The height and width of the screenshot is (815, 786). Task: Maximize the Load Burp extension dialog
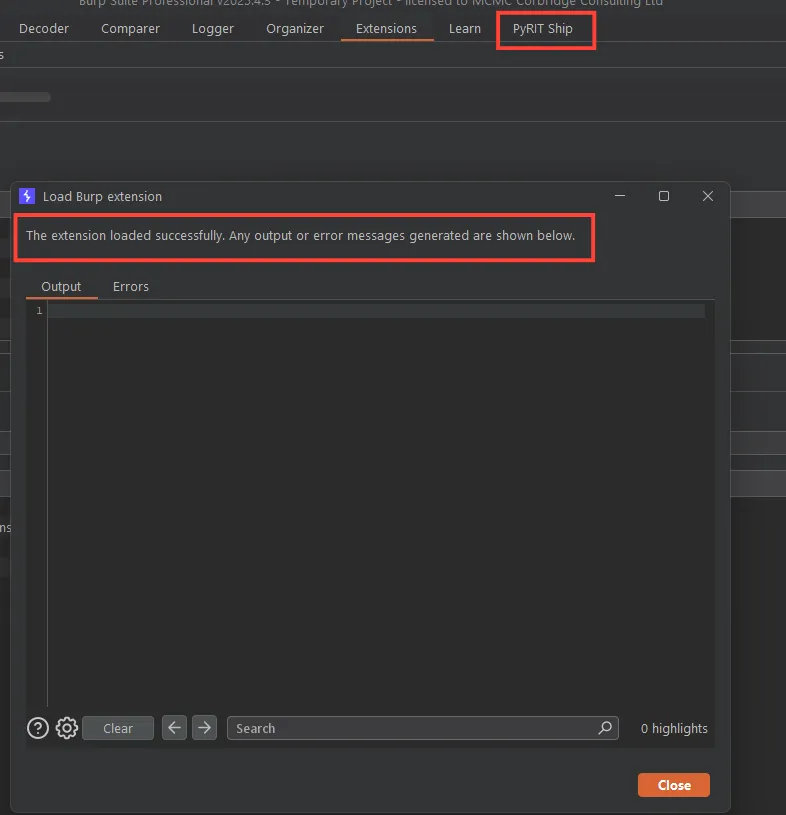[664, 196]
